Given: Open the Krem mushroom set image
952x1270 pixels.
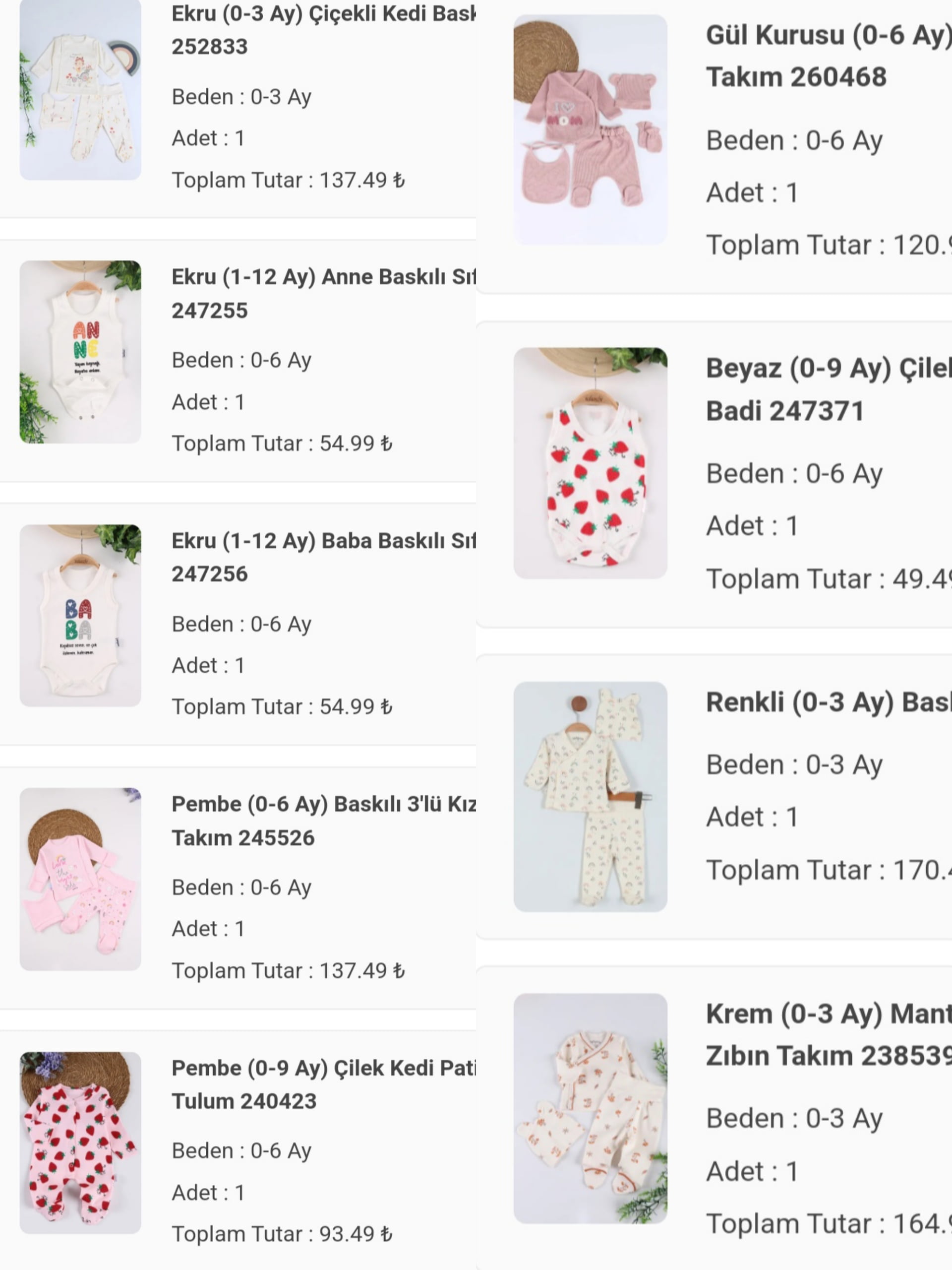Looking at the screenshot, I should (x=590, y=1108).
